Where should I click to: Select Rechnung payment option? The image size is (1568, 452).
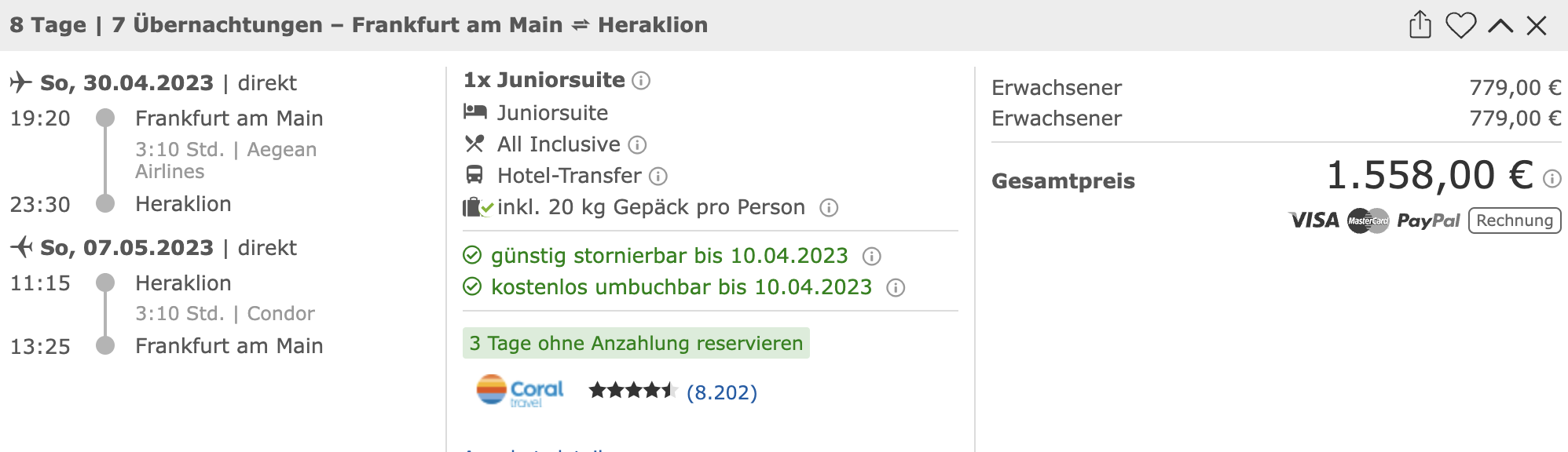tap(1515, 221)
